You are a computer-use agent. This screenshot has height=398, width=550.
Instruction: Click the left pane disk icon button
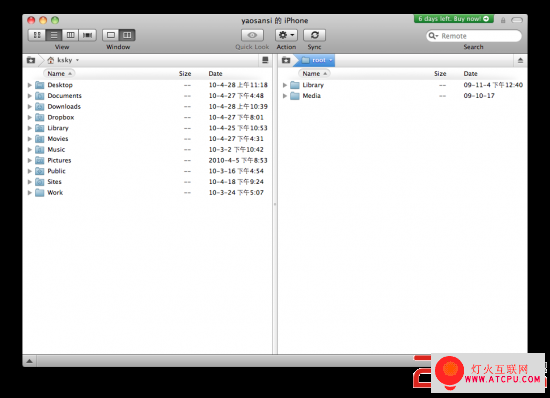click(265, 60)
